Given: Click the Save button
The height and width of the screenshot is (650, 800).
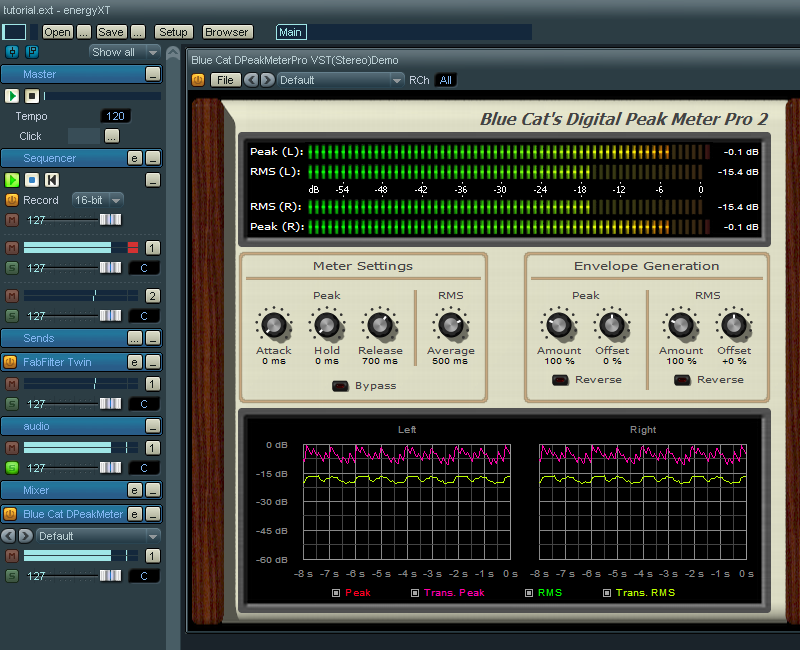Looking at the screenshot, I should click(111, 32).
